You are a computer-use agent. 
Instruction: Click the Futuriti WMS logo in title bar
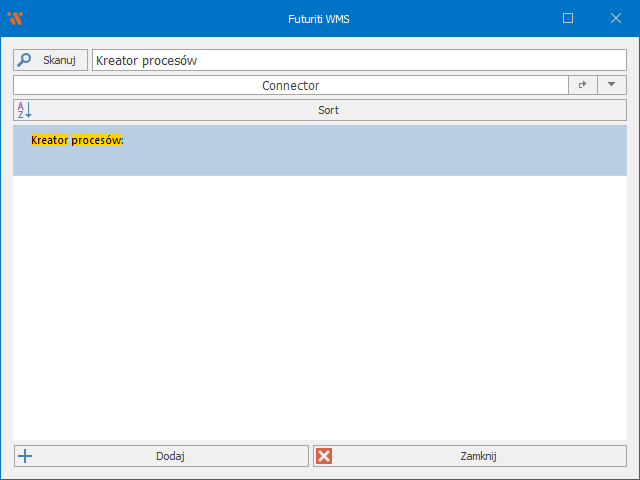(x=15, y=18)
